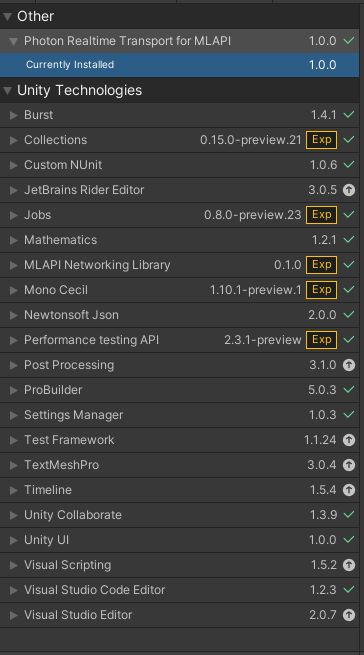Expand the Jobs package arrow

(x=14, y=215)
